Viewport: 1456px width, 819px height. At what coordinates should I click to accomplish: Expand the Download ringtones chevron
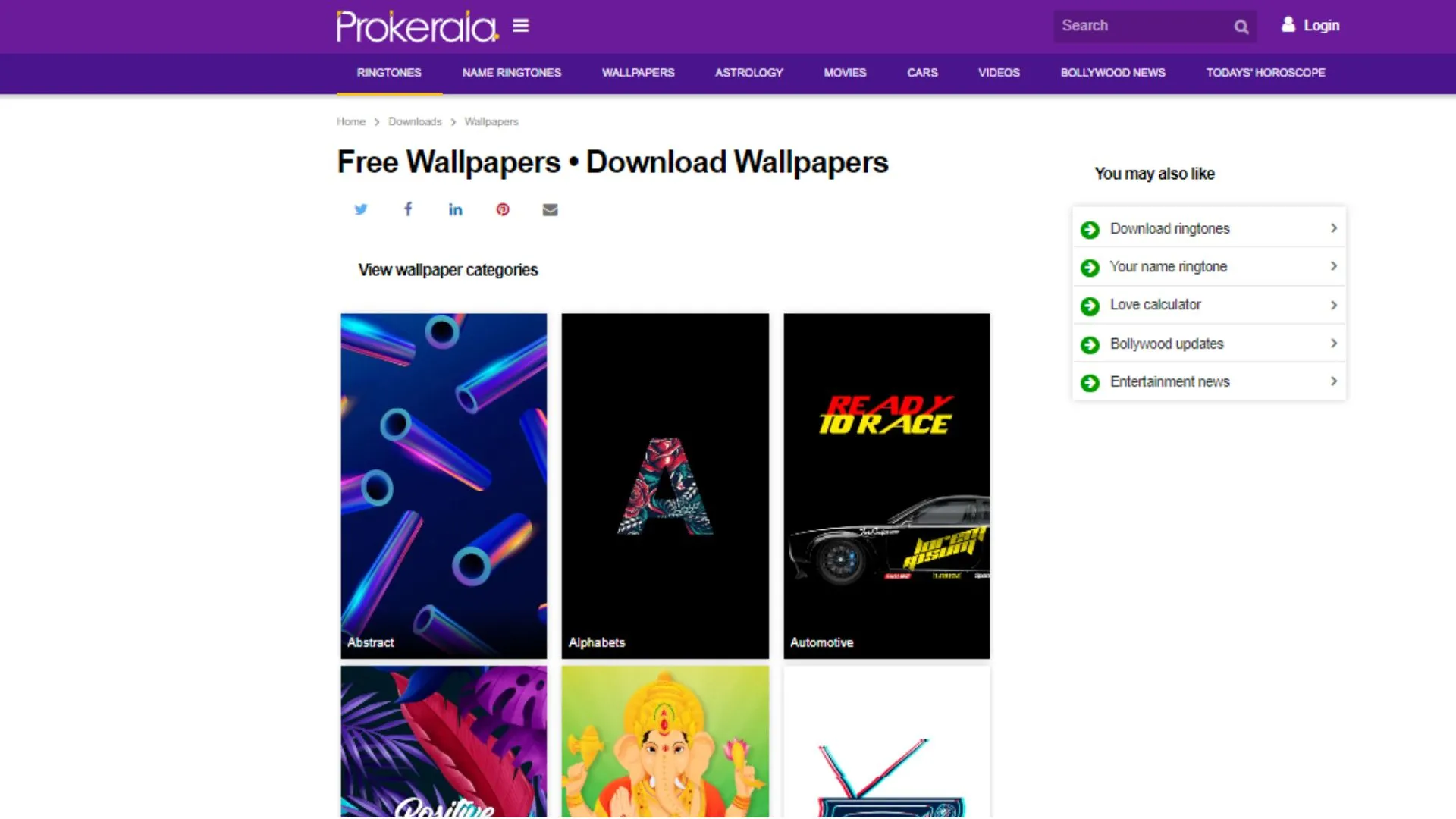1333,228
